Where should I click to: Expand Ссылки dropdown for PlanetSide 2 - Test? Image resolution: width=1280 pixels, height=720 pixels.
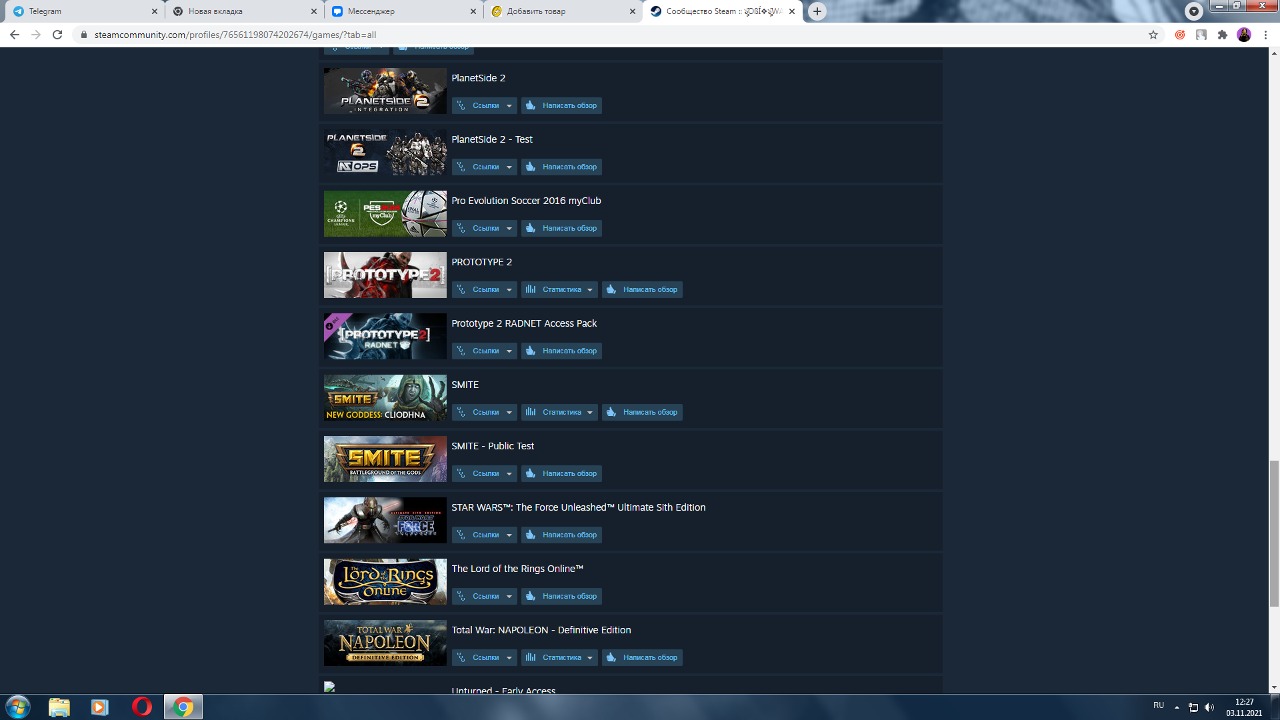point(484,167)
